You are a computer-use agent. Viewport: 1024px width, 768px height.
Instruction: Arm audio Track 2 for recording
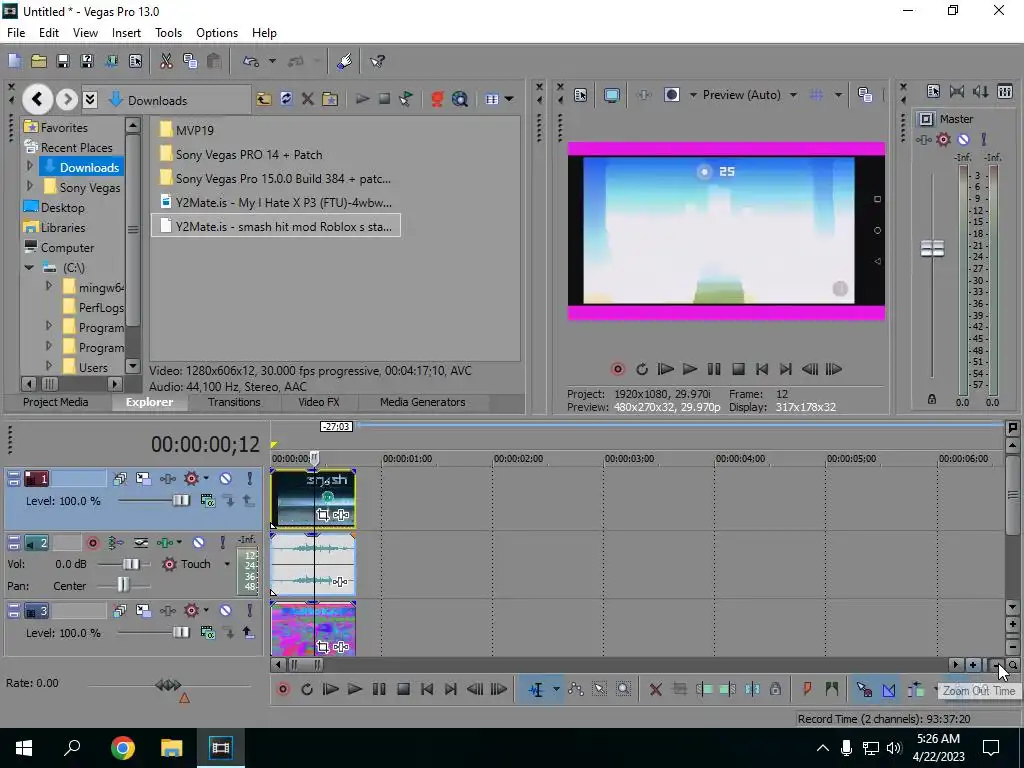pos(93,543)
